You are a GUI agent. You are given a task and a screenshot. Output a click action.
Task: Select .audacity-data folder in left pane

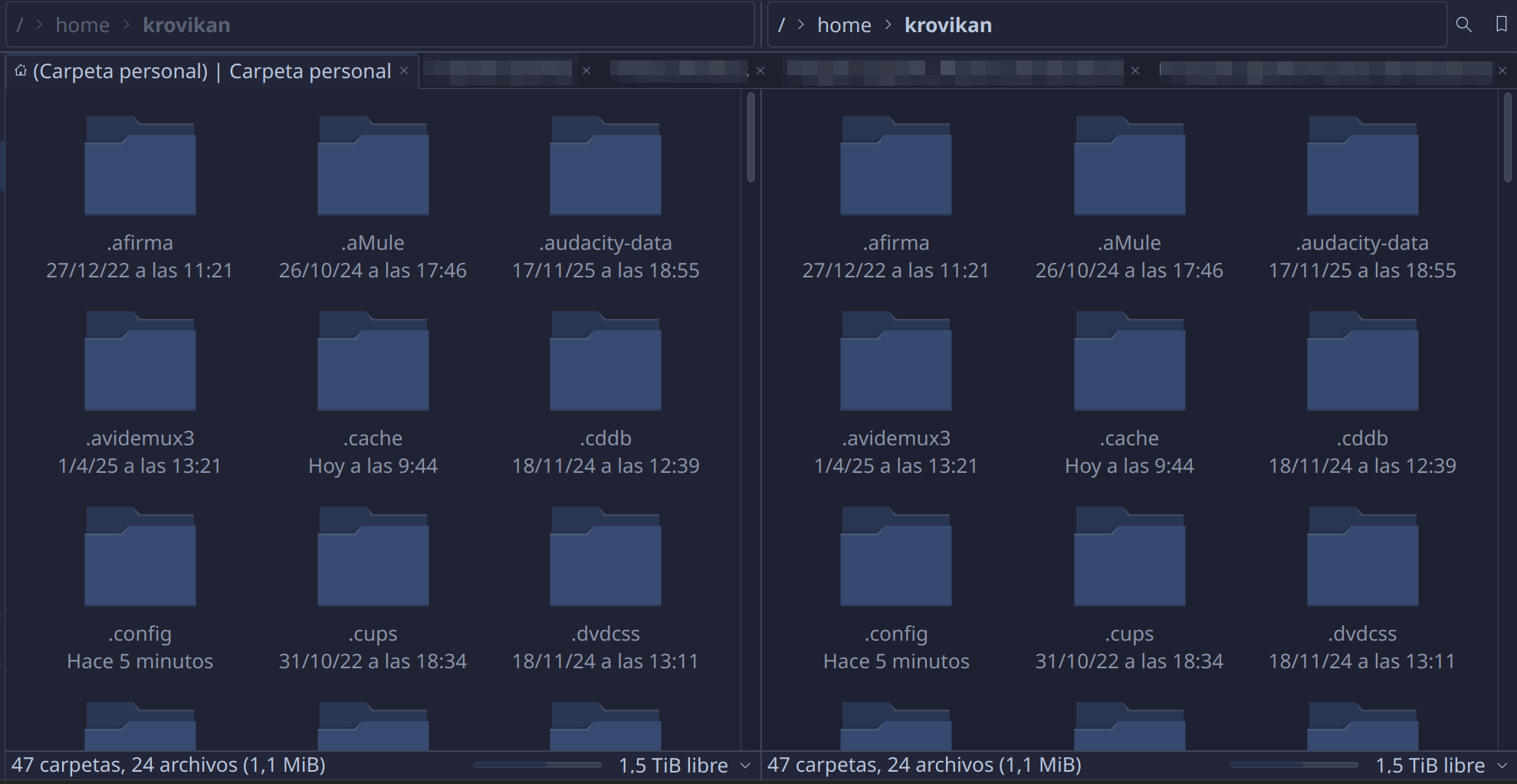(x=605, y=167)
